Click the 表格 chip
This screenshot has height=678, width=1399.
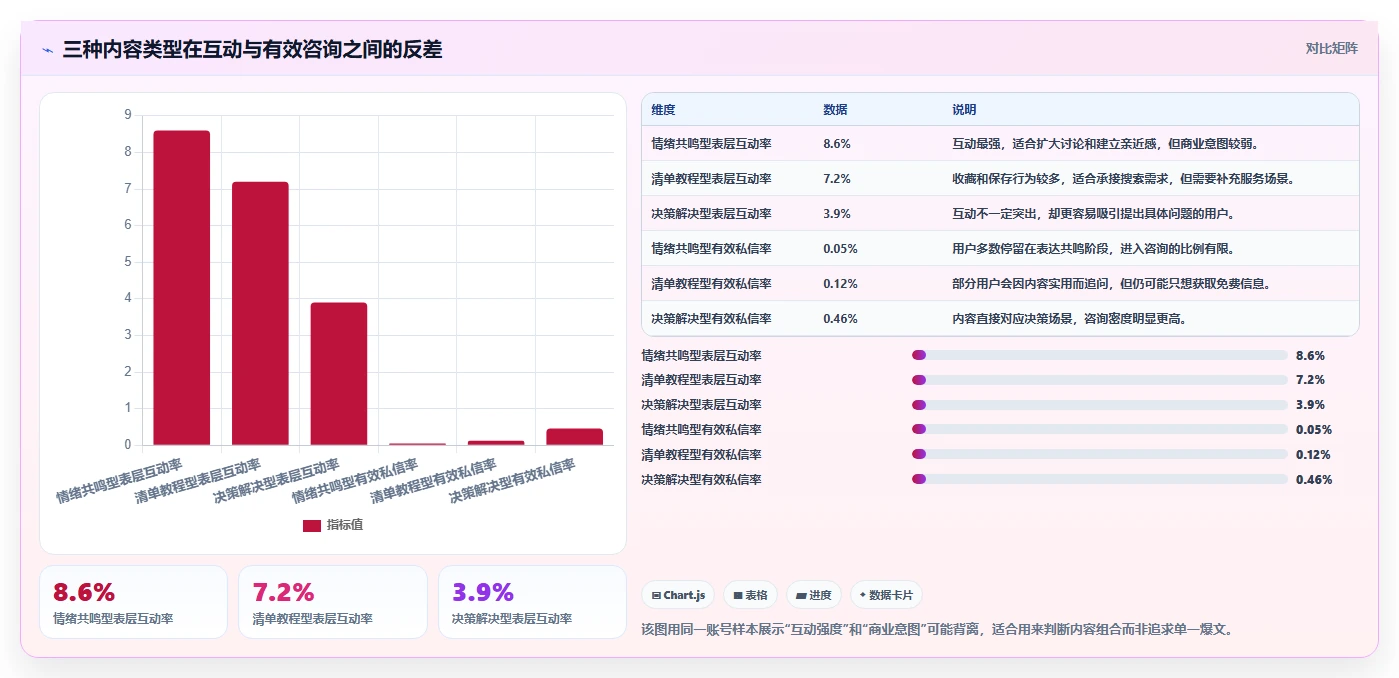pyautogui.click(x=750, y=595)
